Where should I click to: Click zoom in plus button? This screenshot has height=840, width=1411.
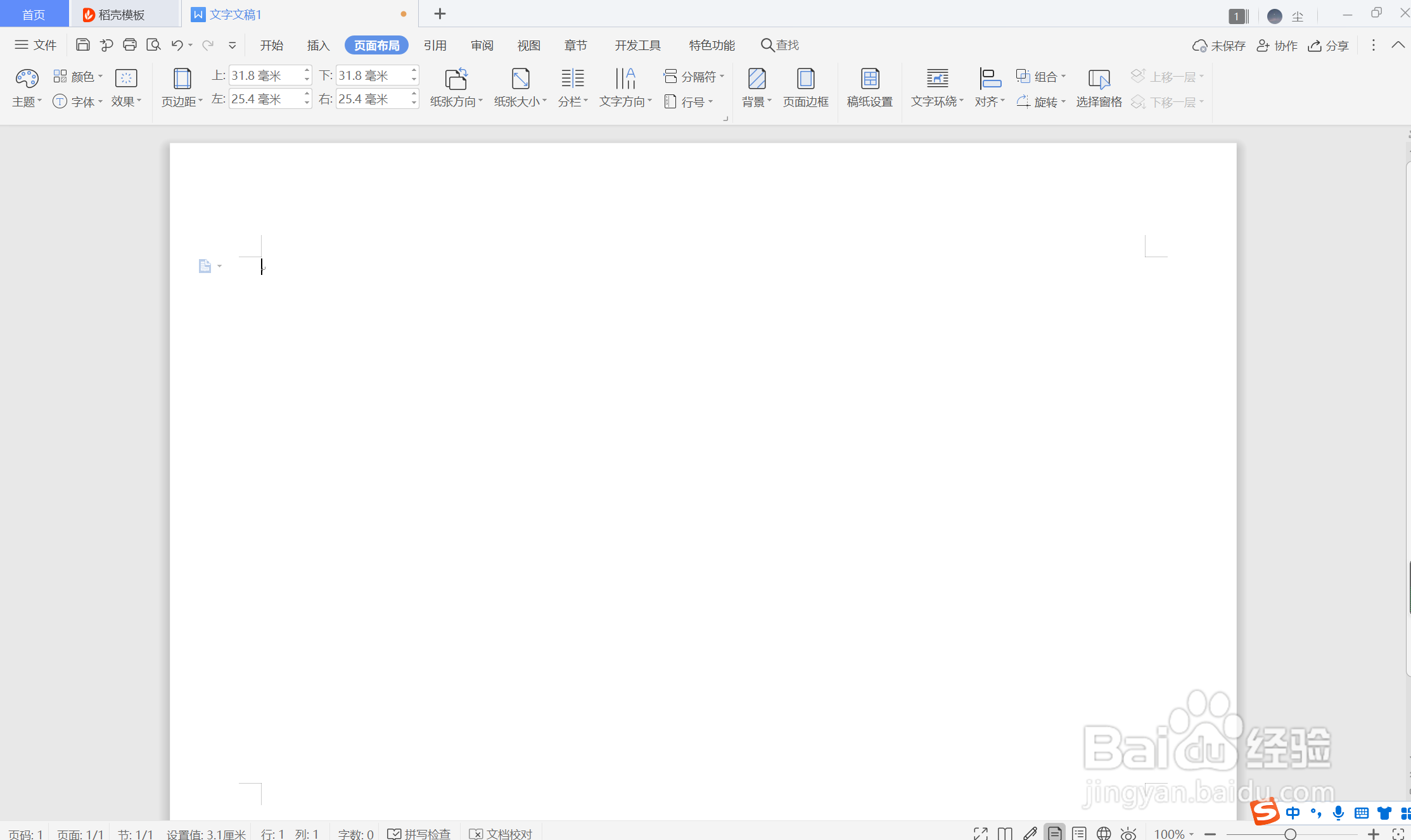tap(1374, 834)
